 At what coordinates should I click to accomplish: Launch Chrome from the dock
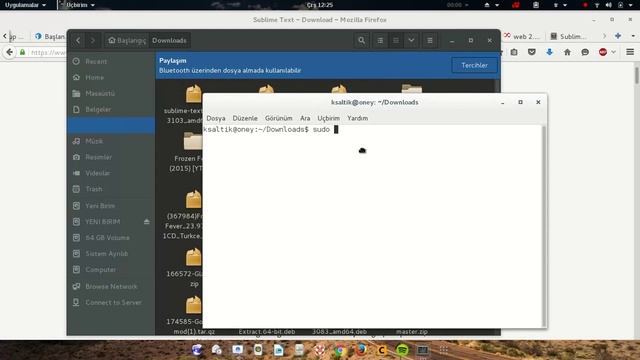click(x=340, y=350)
